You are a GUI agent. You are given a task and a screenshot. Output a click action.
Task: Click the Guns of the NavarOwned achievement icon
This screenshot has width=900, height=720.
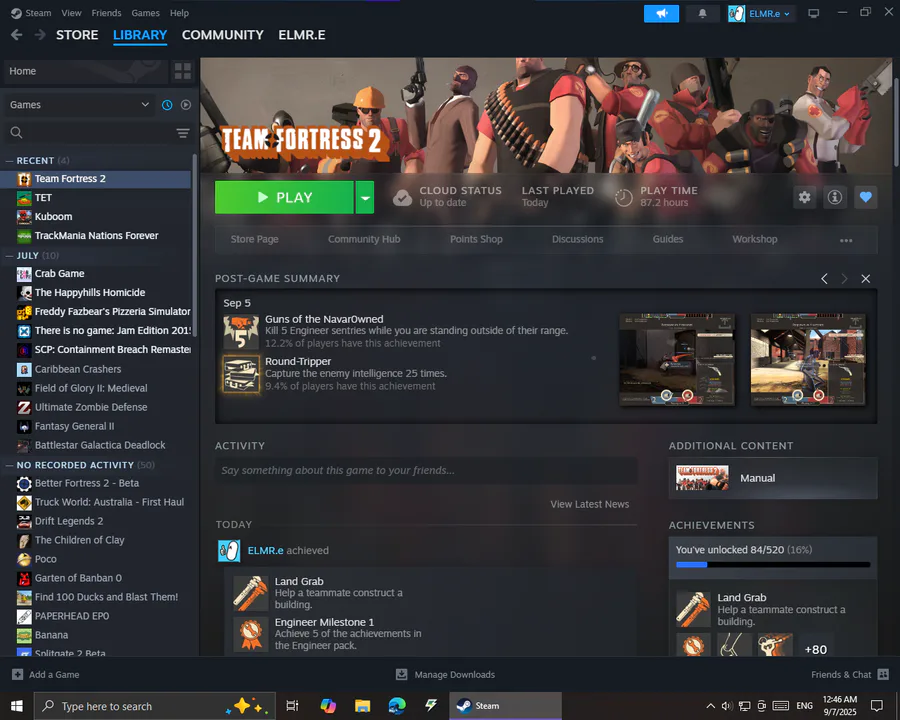point(241,331)
